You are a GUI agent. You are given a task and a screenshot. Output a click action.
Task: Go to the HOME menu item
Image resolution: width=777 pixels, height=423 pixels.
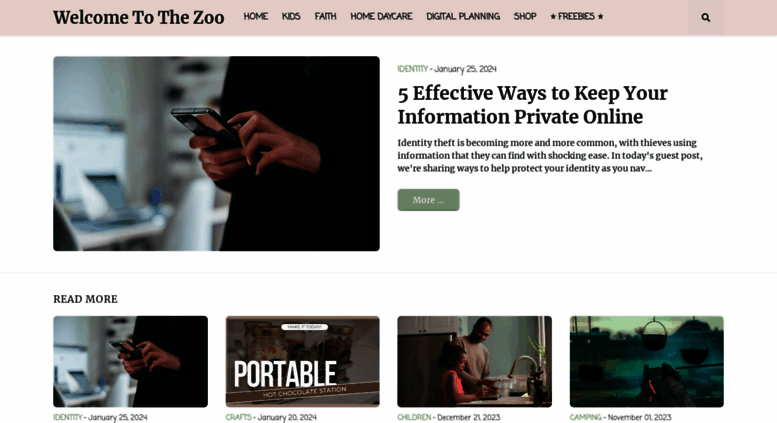pyautogui.click(x=256, y=16)
